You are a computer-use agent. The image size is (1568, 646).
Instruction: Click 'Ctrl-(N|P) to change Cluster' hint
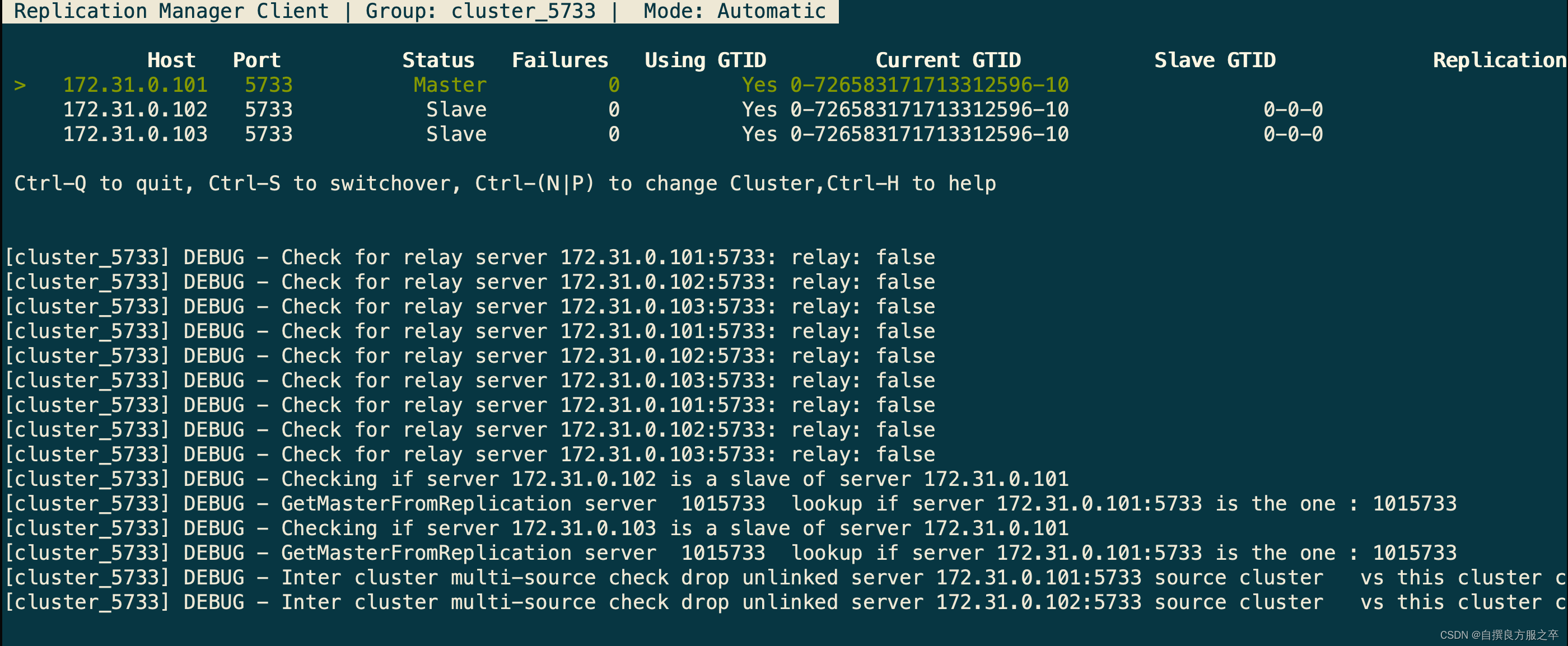645,184
